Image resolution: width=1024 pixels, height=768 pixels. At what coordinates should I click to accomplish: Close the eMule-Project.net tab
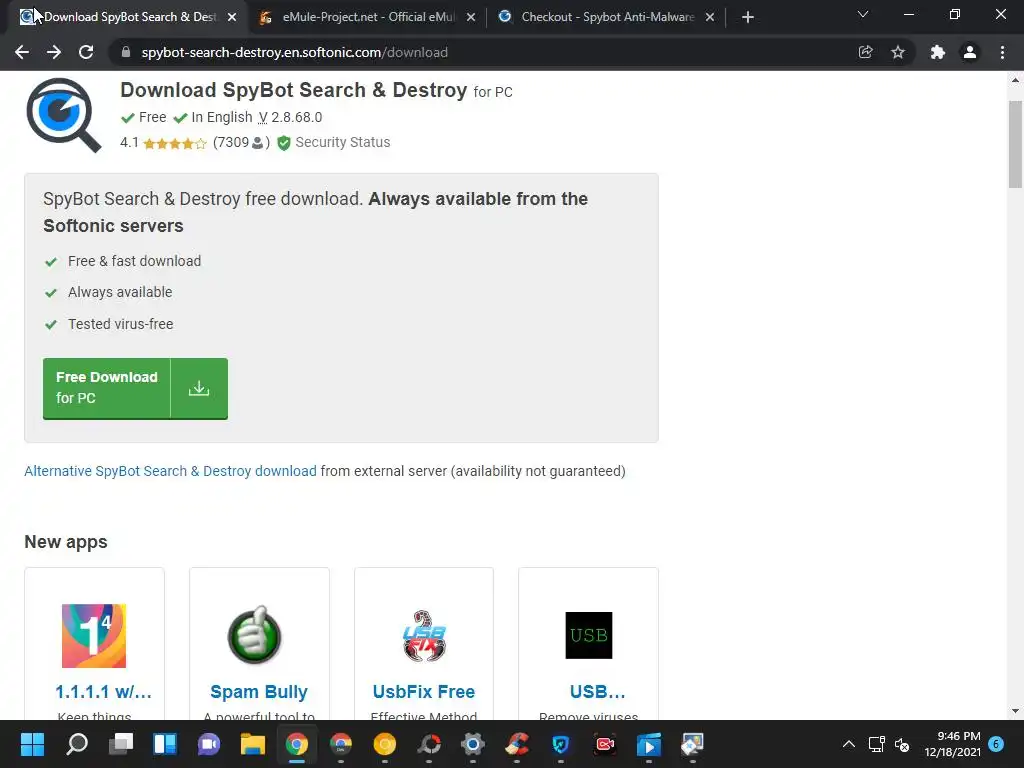click(x=471, y=17)
